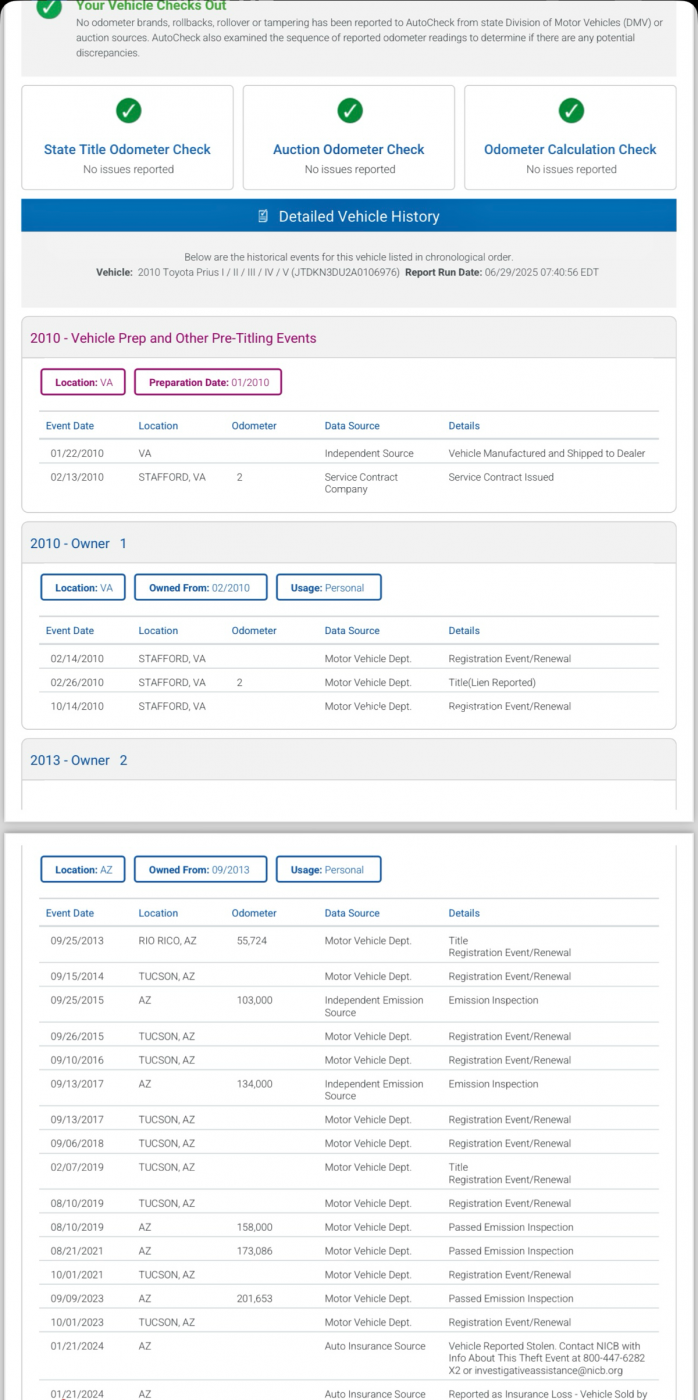Viewport: 698px width, 1400px height.
Task: Click the document icon beside Detailed Vehicle History
Action: pos(263,216)
